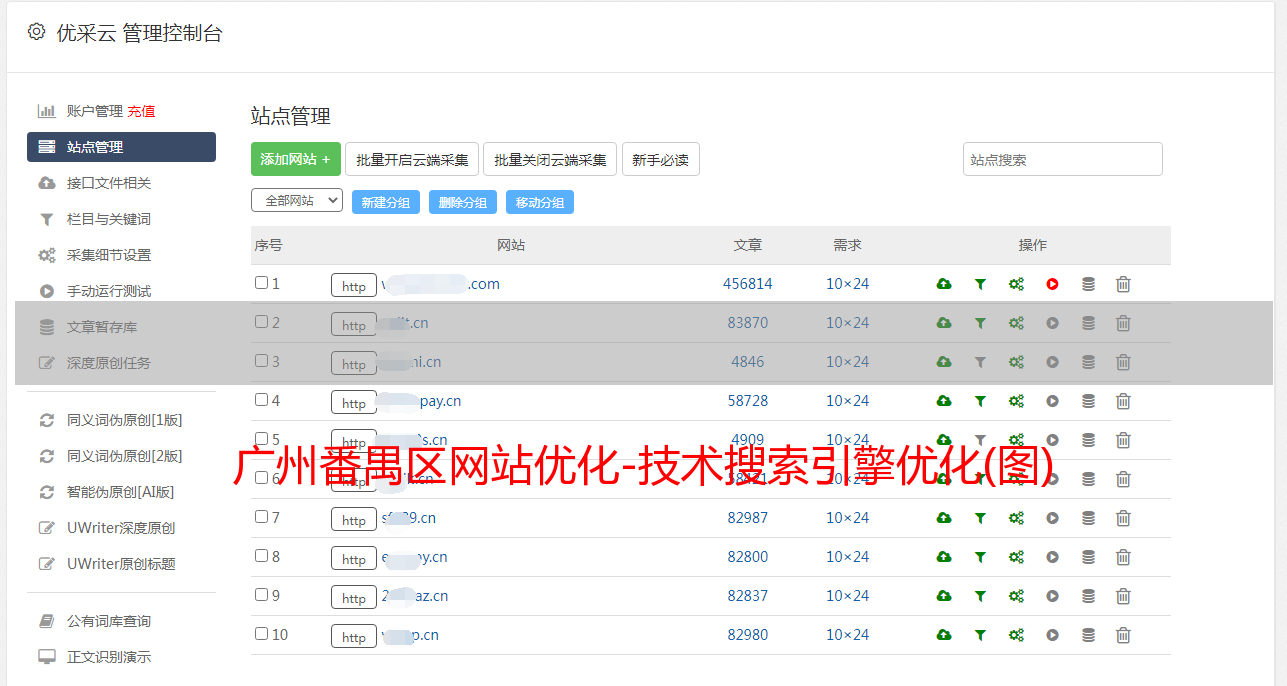The height and width of the screenshot is (686, 1287).
Task: Open the 全部网站 group dropdown
Action: click(x=297, y=201)
